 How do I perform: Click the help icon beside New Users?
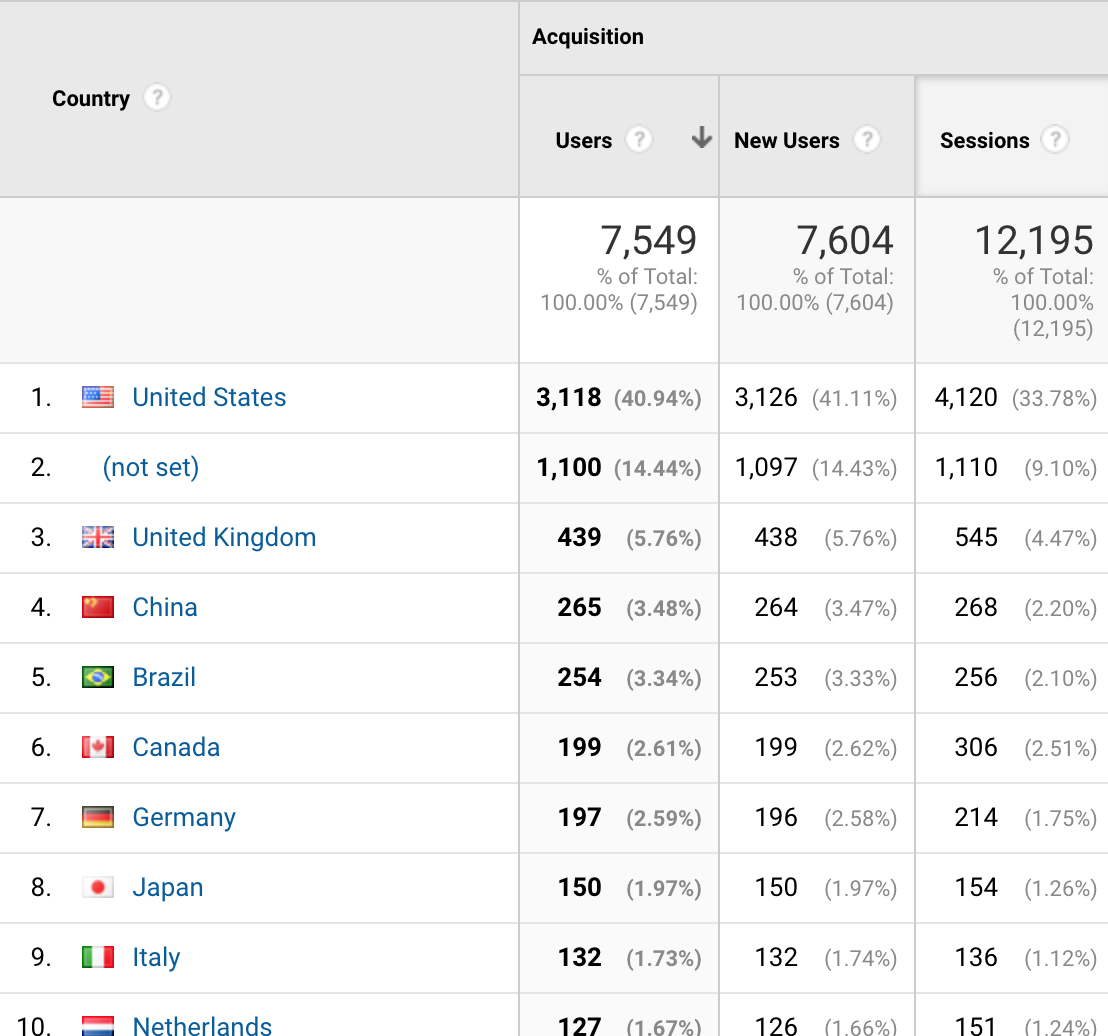point(867,140)
